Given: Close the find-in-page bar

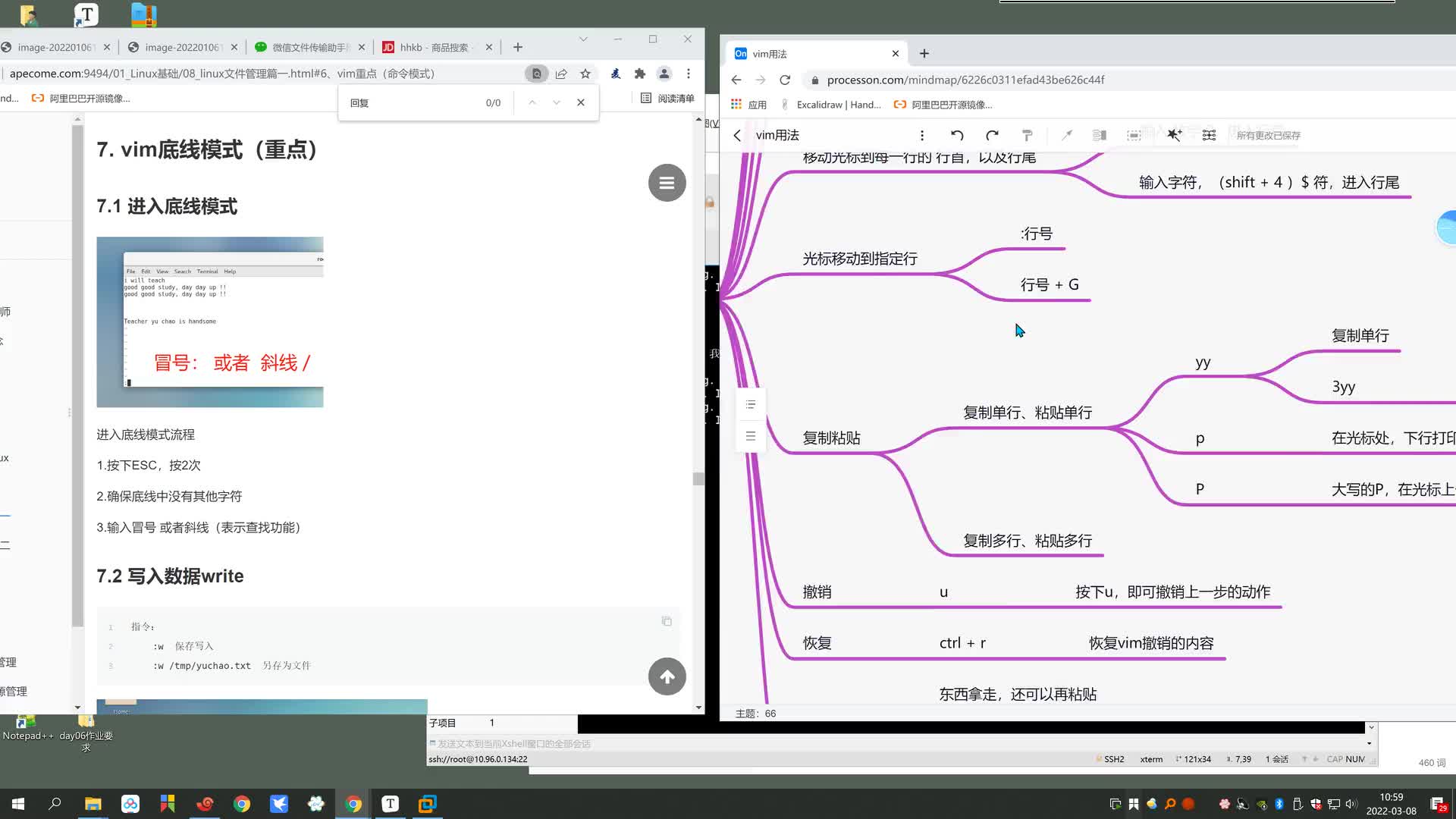Looking at the screenshot, I should pos(581,102).
